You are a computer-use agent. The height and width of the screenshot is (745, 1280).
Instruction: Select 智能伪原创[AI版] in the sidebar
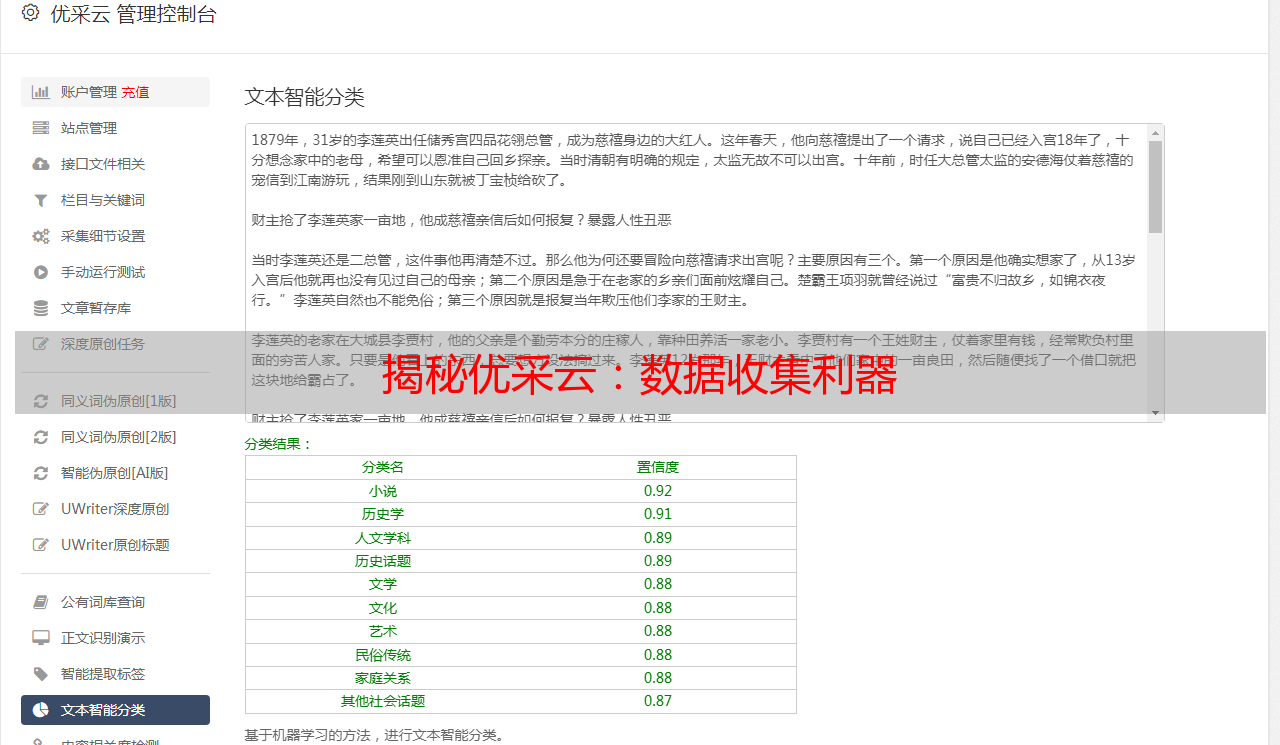pyautogui.click(x=115, y=473)
